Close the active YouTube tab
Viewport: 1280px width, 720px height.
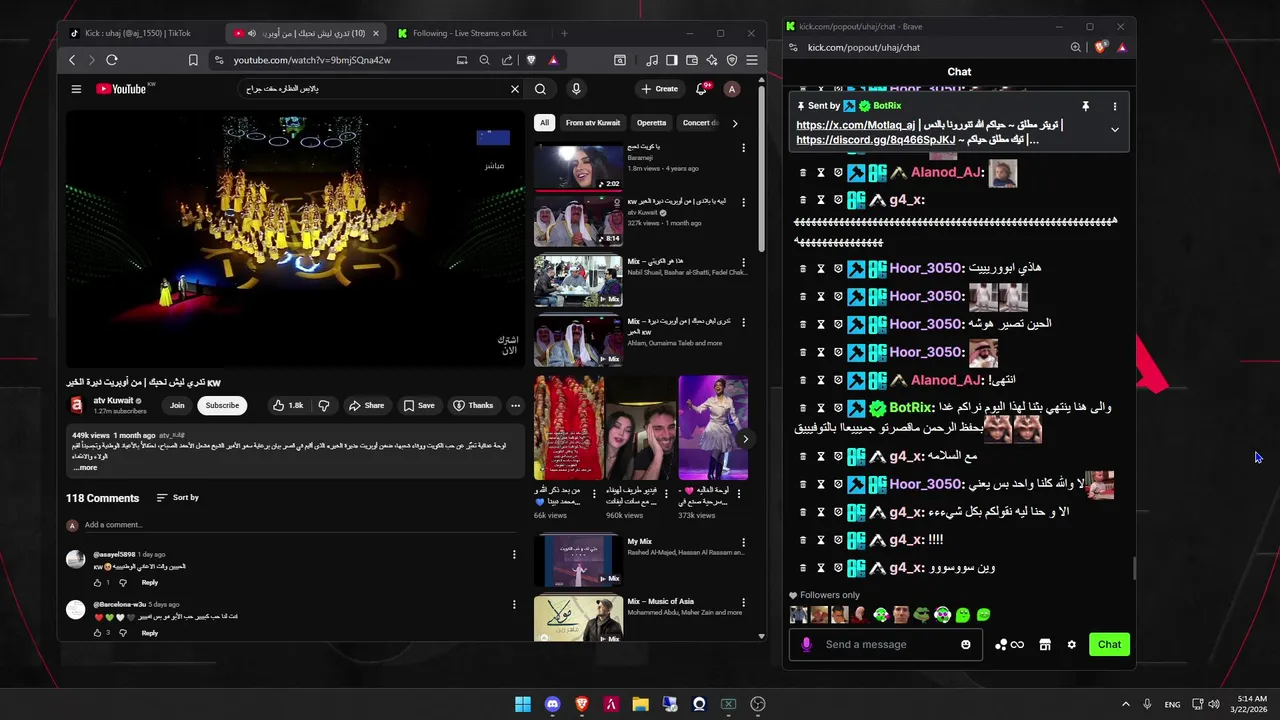tap(376, 33)
